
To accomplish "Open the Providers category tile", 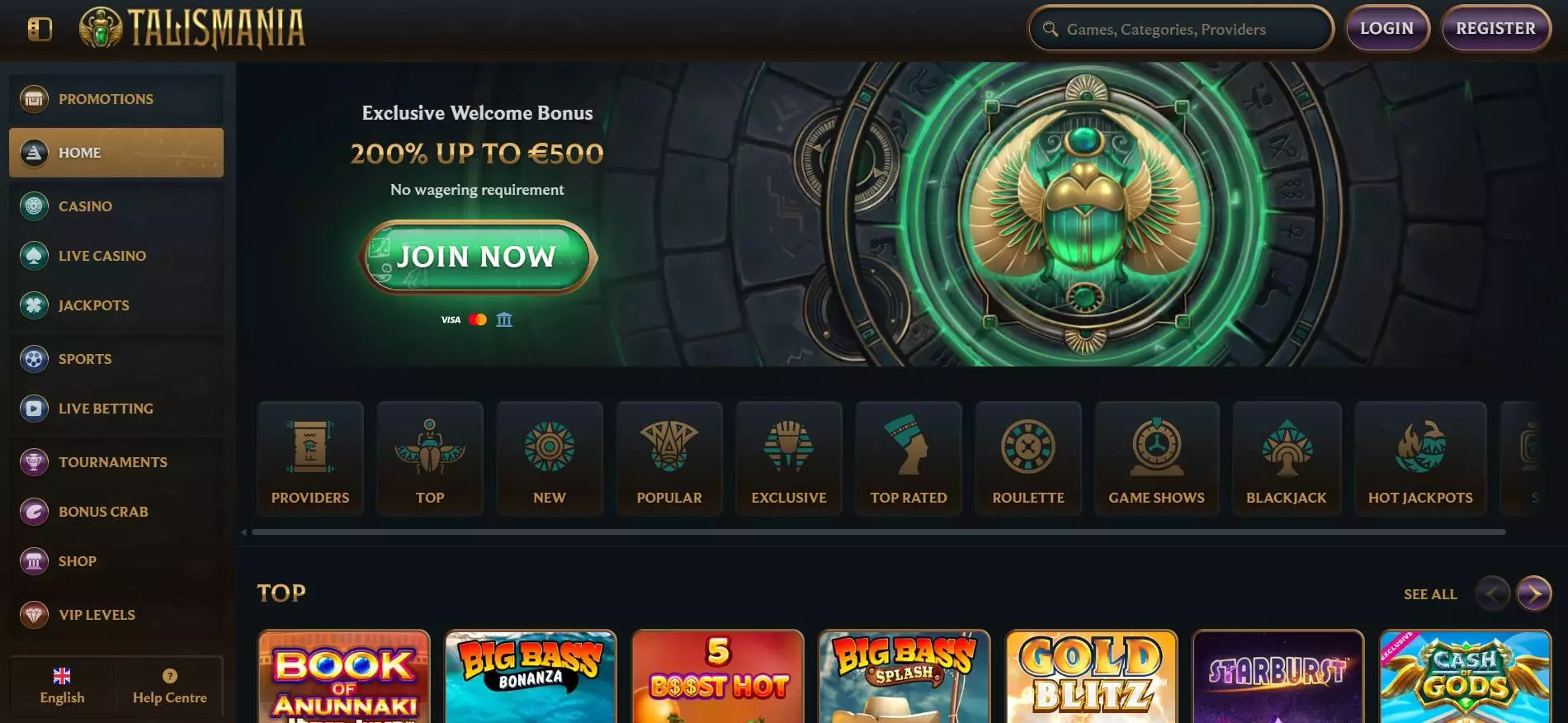I will [310, 459].
